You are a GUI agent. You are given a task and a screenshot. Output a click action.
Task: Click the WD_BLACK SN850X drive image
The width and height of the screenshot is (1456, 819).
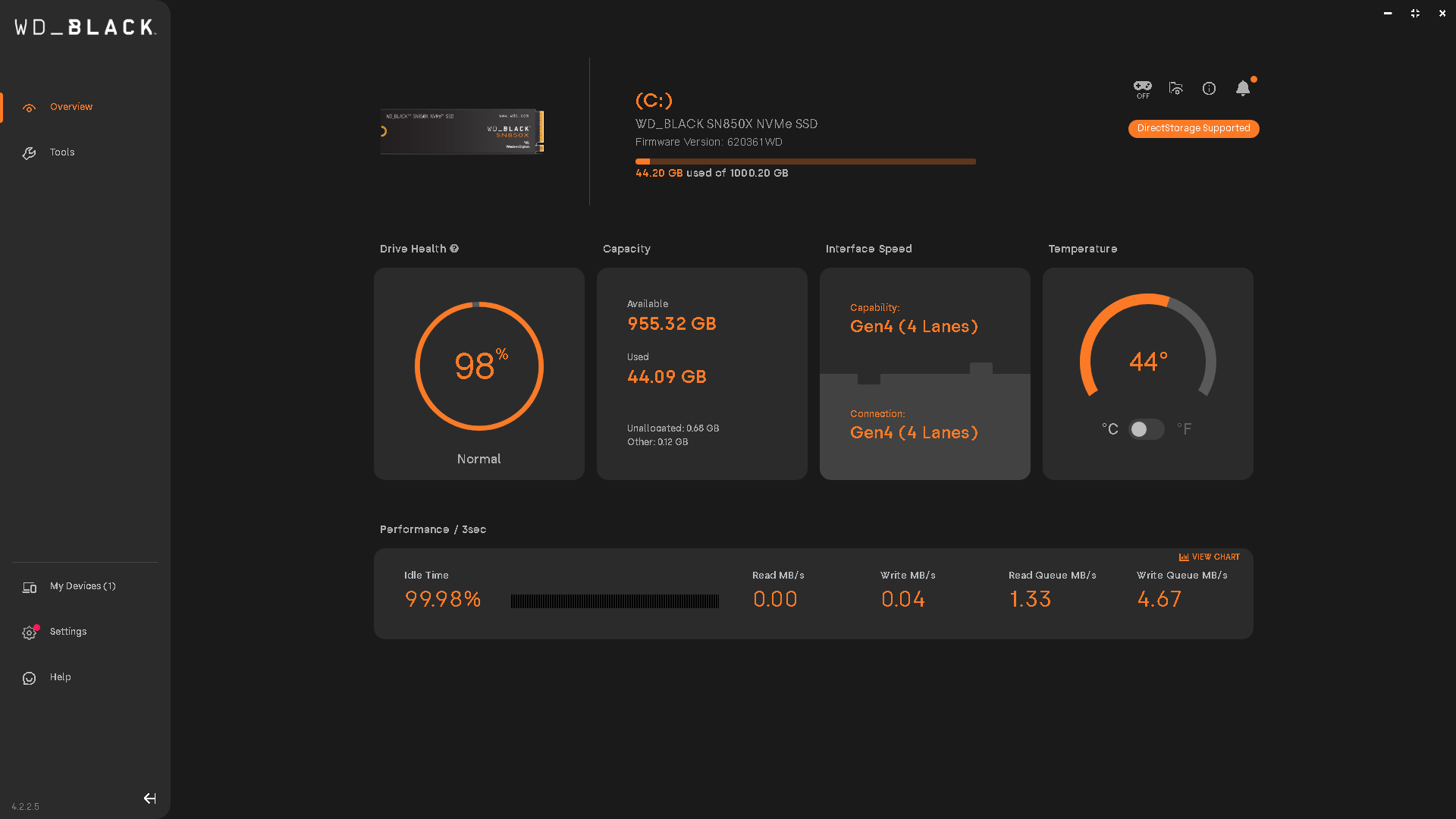(x=463, y=131)
